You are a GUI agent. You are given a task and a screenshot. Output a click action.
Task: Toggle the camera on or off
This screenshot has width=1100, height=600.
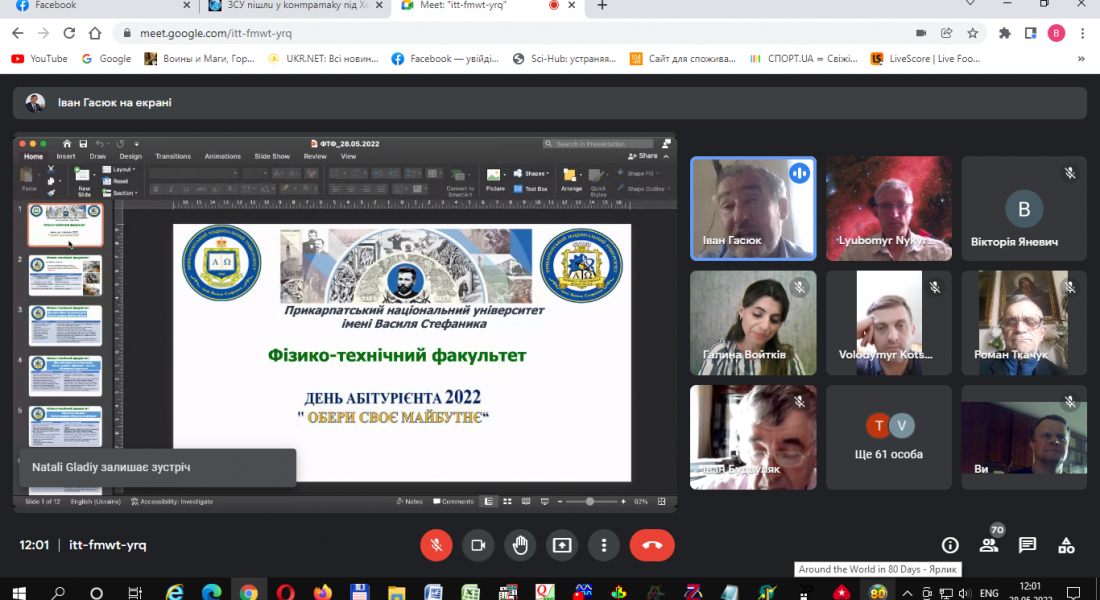pos(478,545)
